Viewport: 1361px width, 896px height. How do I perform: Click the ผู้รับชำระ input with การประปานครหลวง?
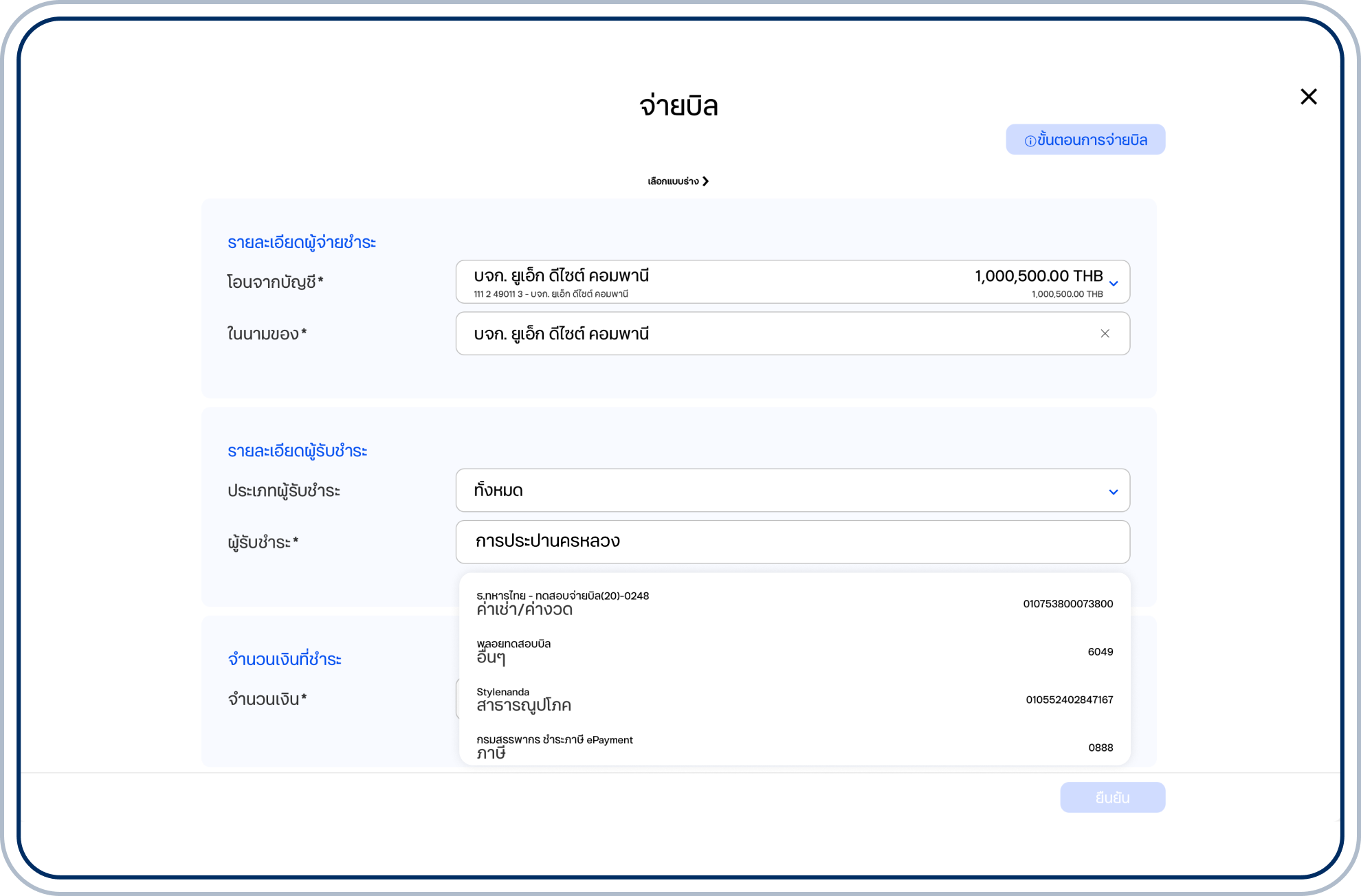[x=792, y=542]
